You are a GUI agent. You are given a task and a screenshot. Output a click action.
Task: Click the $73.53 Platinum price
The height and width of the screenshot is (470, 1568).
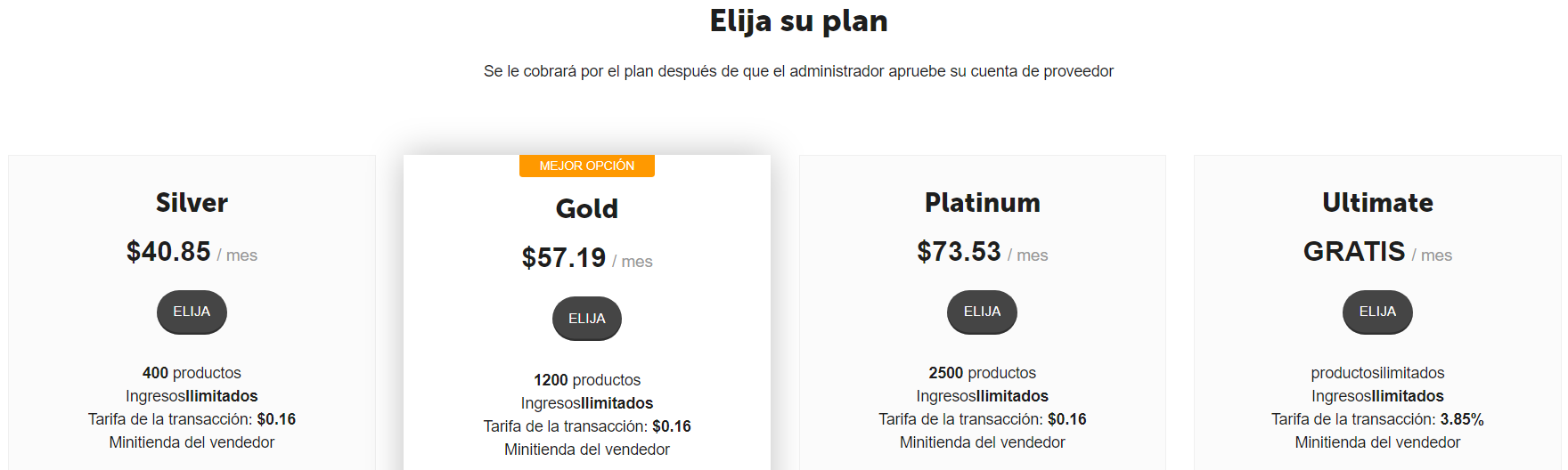click(960, 252)
